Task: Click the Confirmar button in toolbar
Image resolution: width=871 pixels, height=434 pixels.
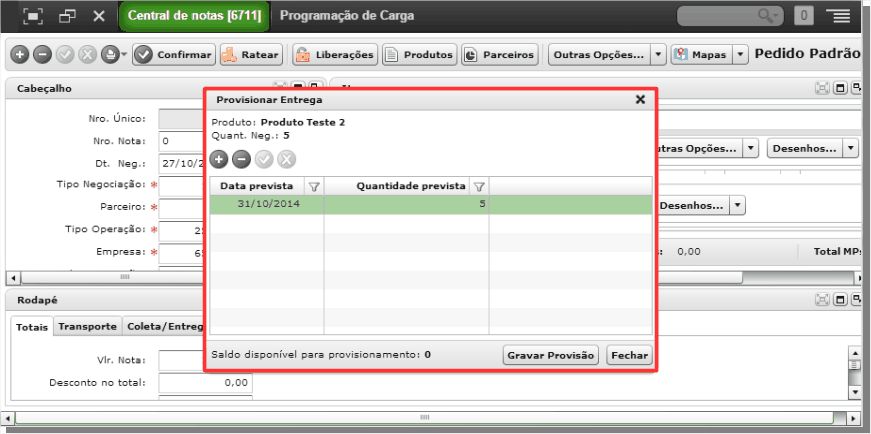Action: [174, 54]
